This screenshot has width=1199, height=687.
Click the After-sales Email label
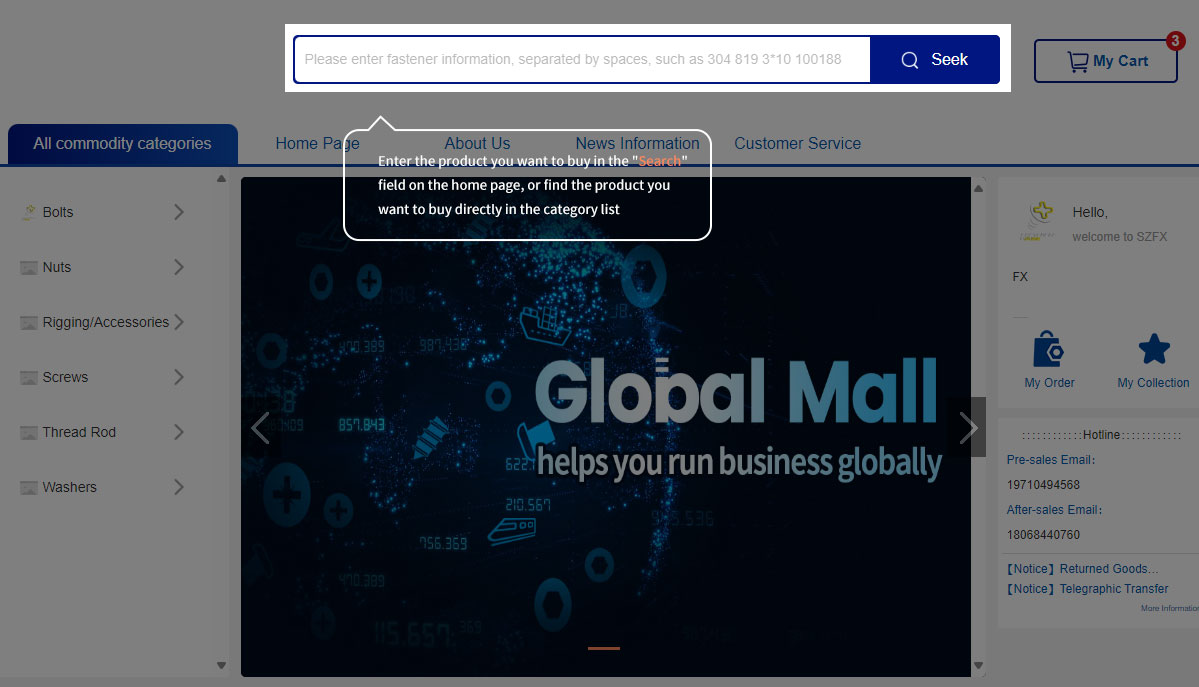tap(1054, 510)
